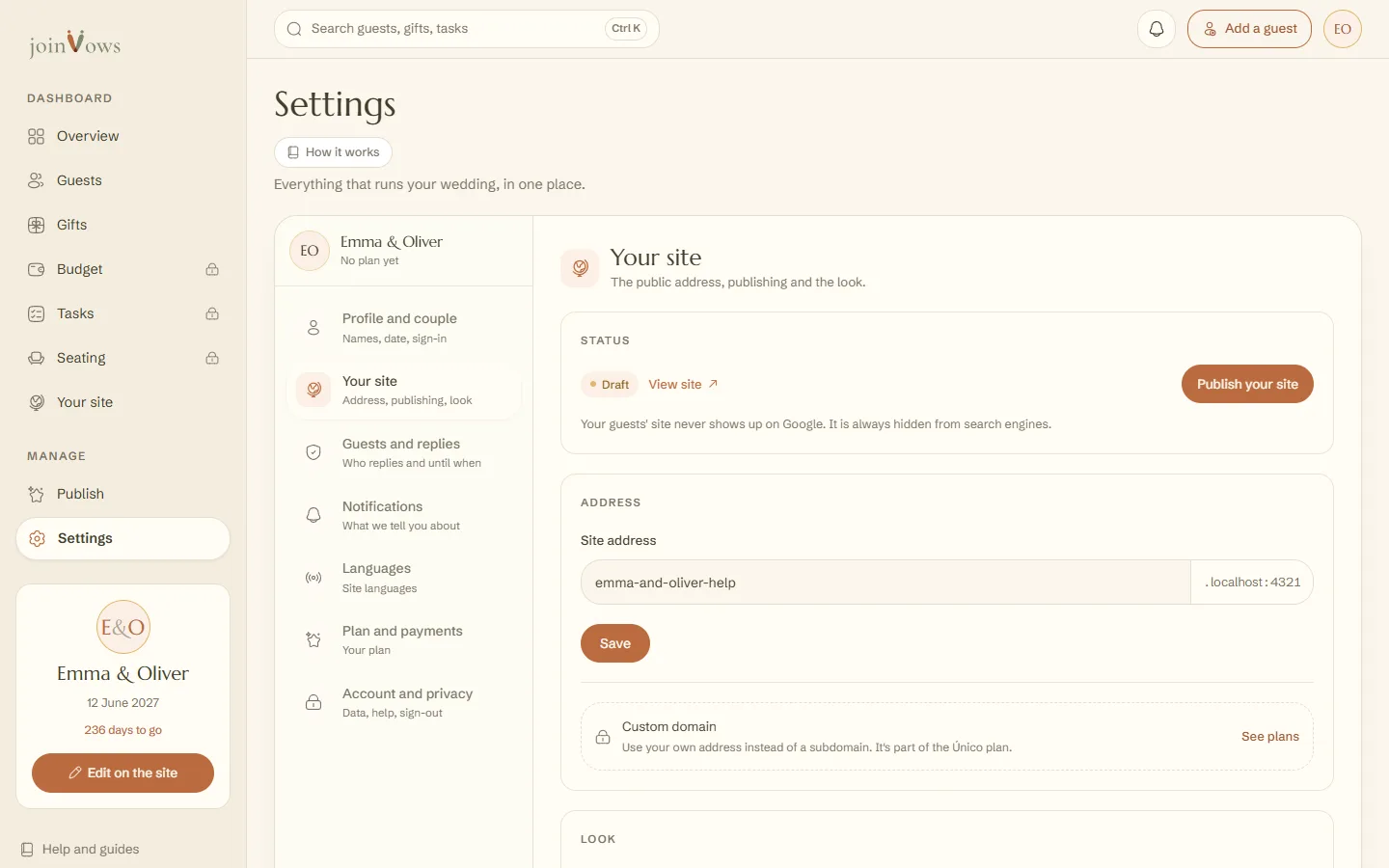Open Budget page in the sidebar
This screenshot has height=868, width=1389.
pos(123,269)
